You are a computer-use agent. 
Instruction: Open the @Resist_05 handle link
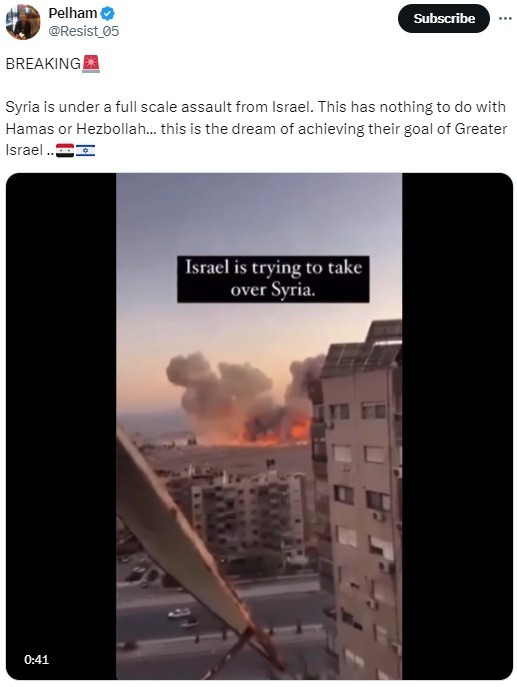point(83,31)
